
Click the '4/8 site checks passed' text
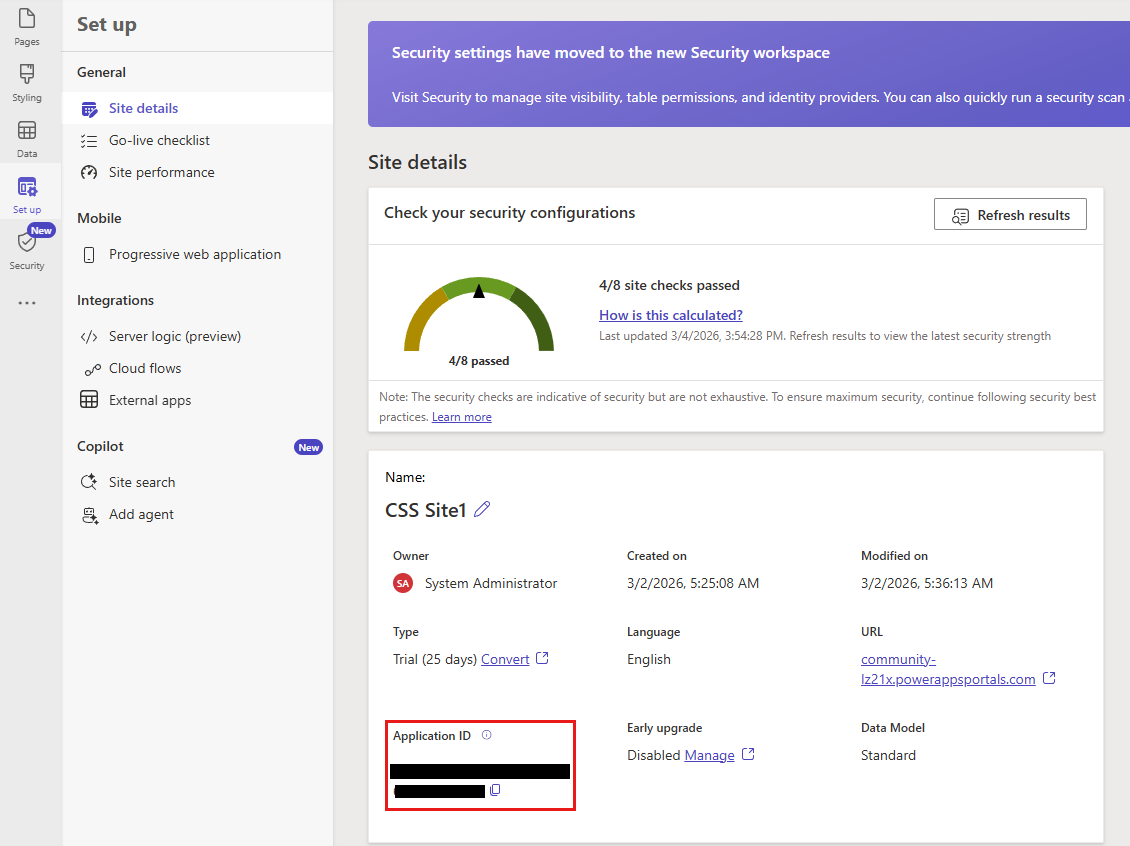(x=669, y=285)
